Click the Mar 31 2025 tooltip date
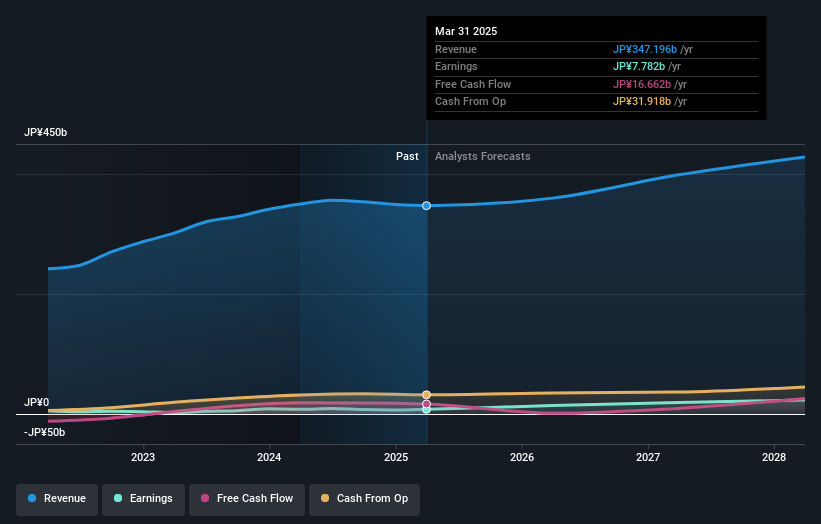Viewport: 821px width, 524px height. (x=466, y=31)
